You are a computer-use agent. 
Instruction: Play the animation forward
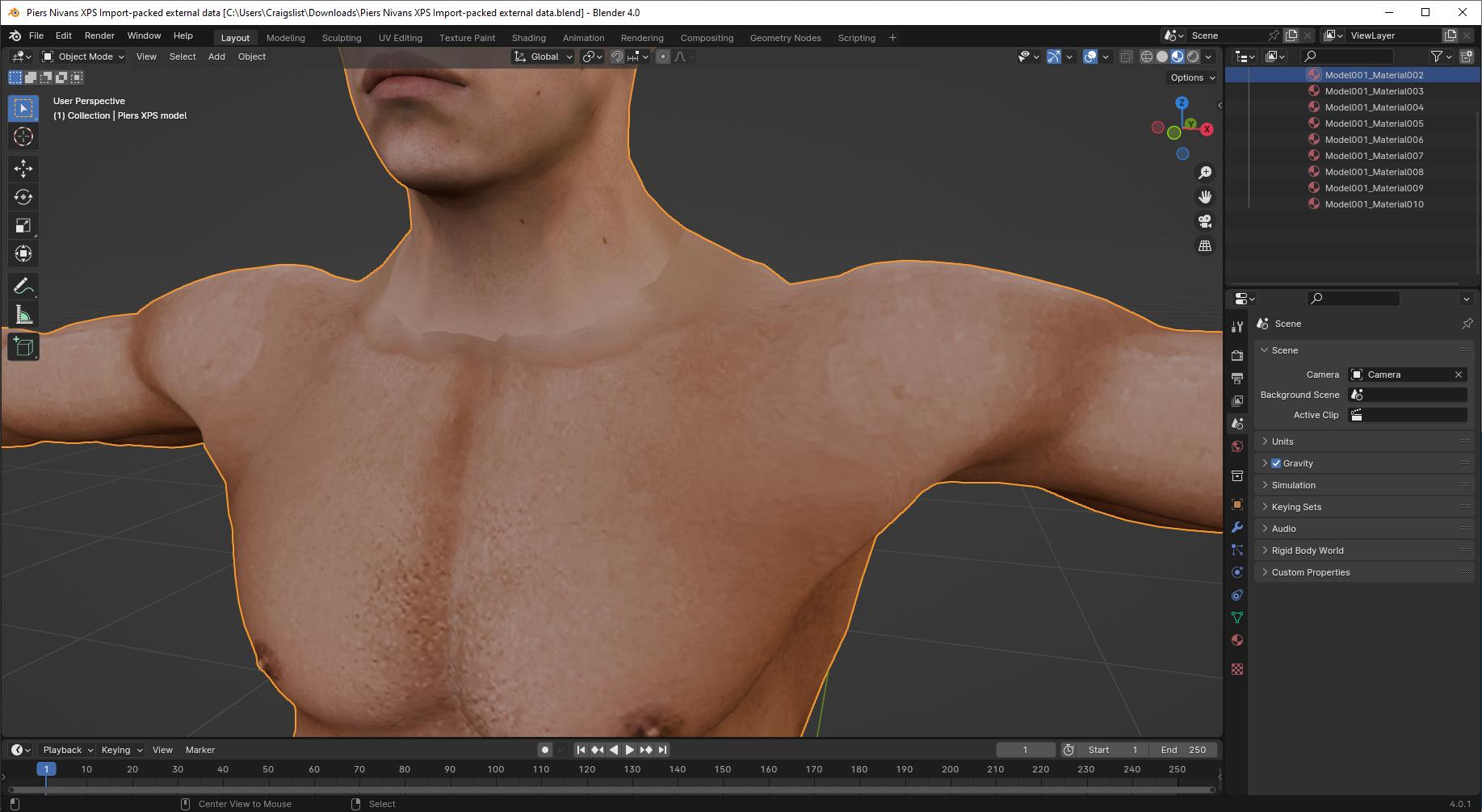pos(630,750)
